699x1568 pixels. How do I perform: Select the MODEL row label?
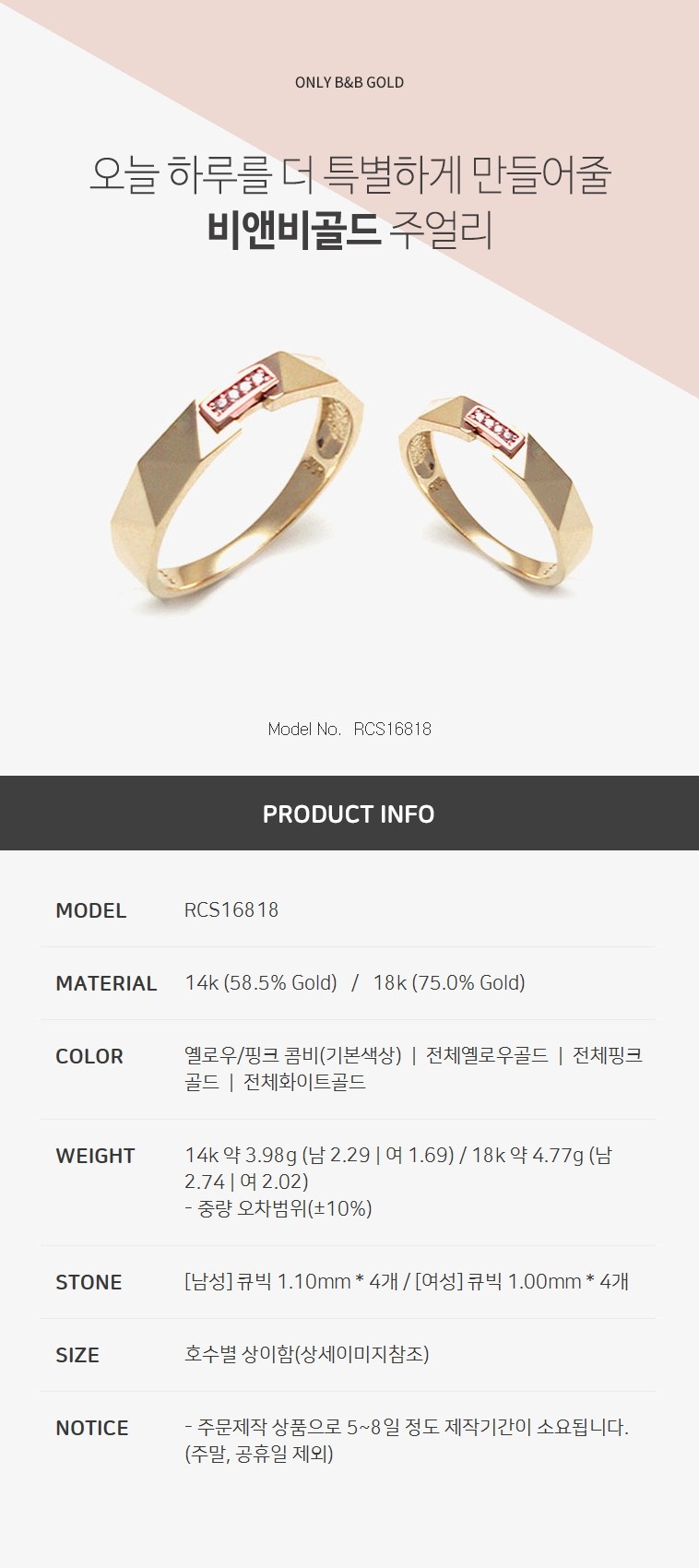pyautogui.click(x=90, y=910)
